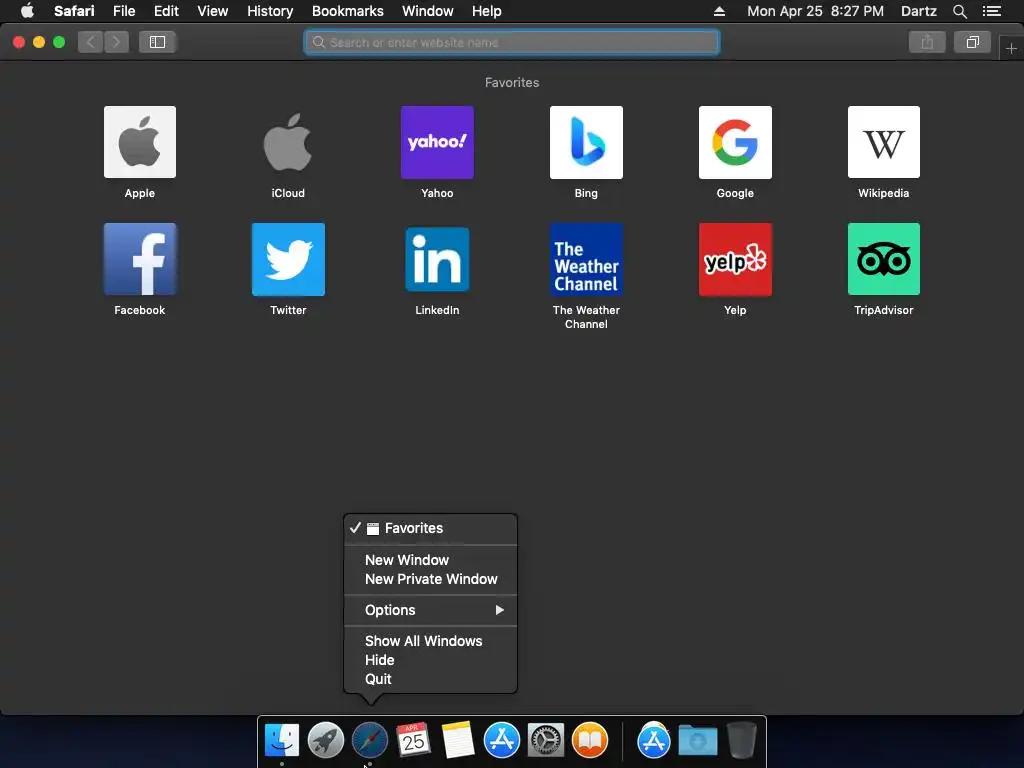
Task: Open the Facebook favorite tile
Action: click(140, 259)
